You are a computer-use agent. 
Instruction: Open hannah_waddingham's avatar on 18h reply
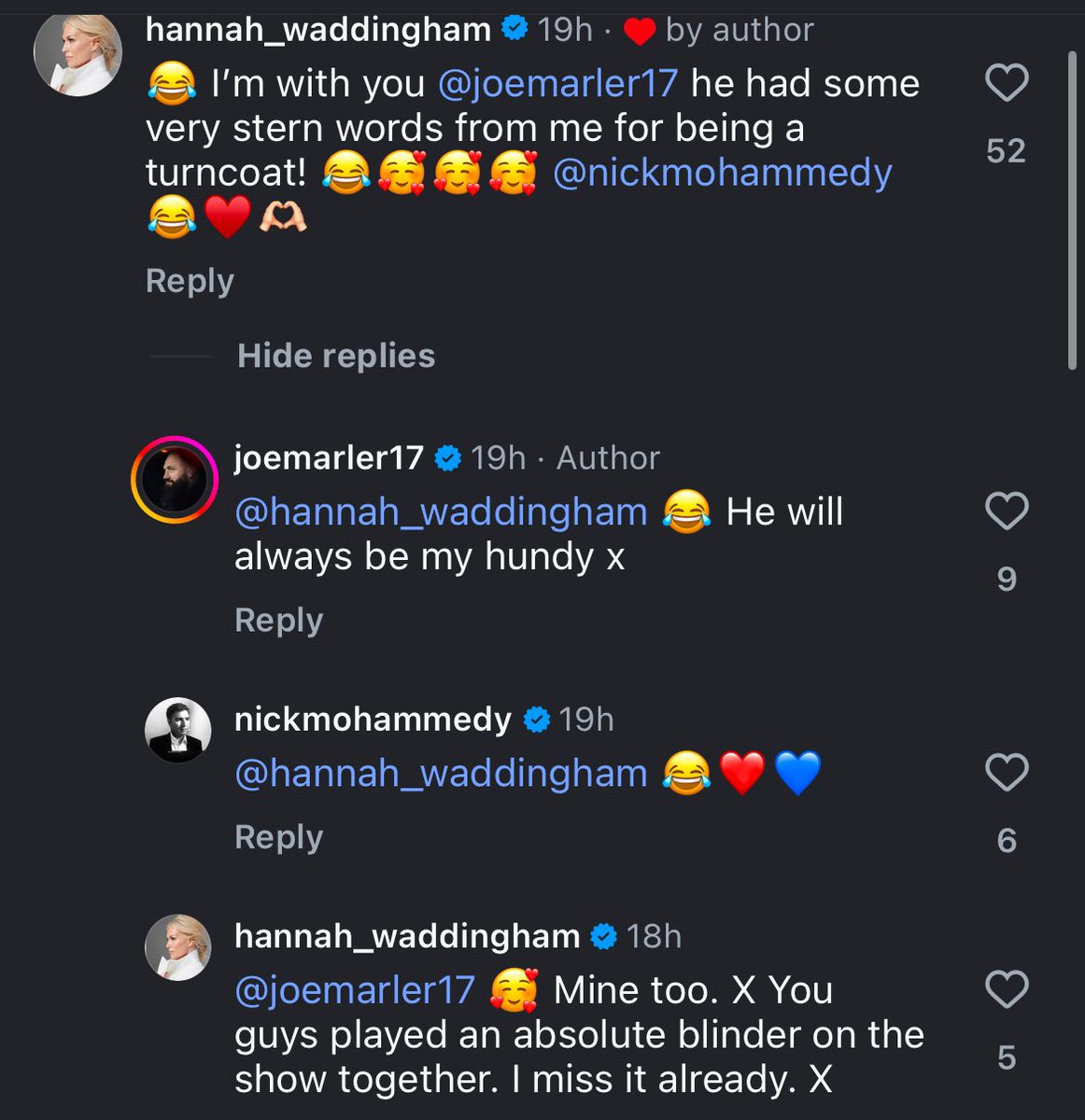[177, 947]
